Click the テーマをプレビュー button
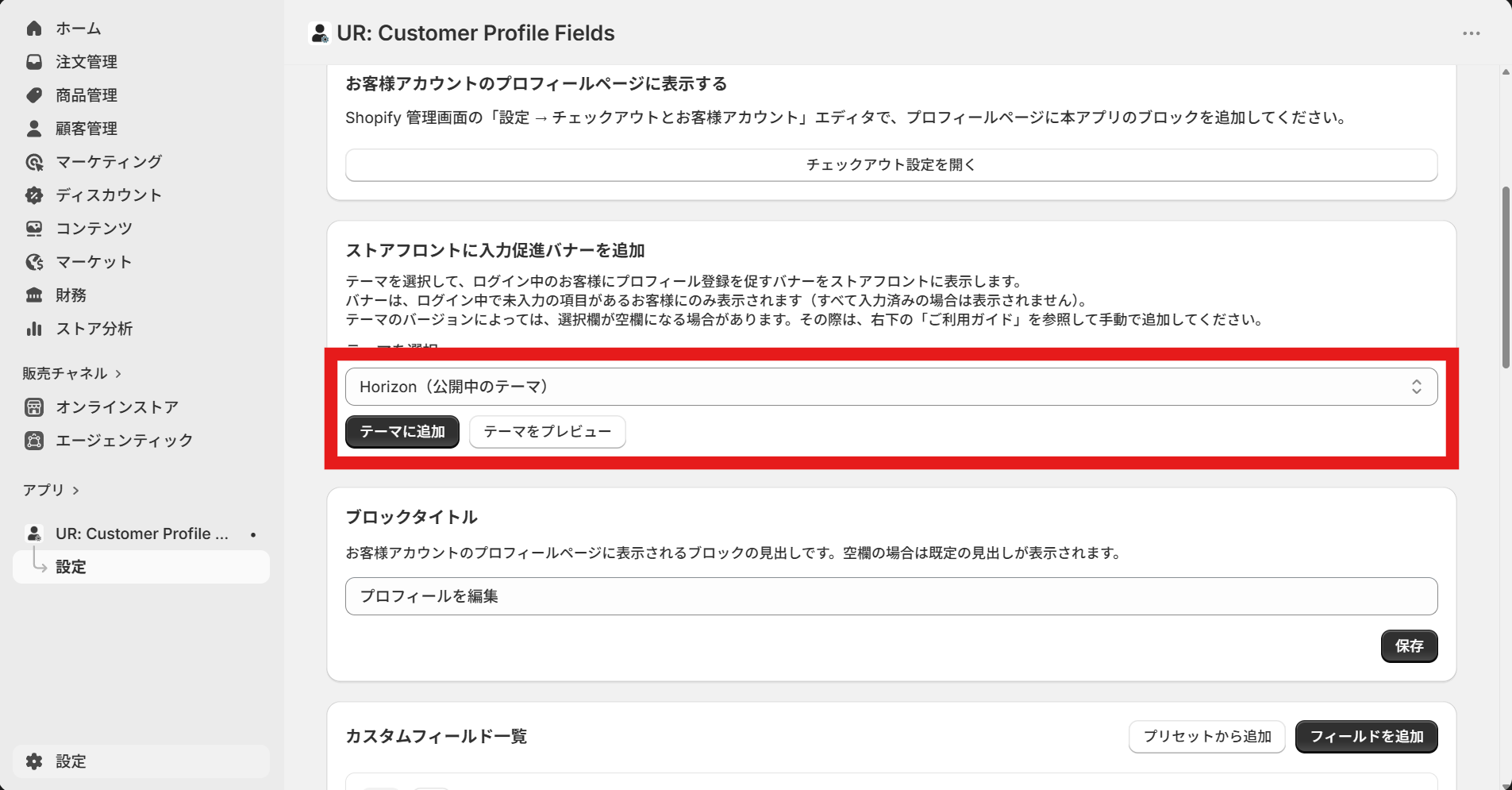 click(x=548, y=432)
